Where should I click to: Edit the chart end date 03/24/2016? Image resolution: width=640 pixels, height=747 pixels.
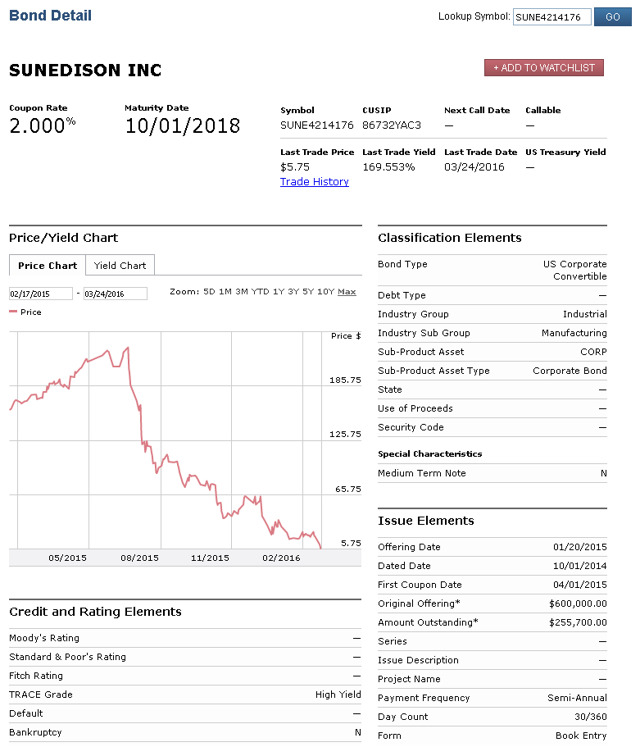point(115,294)
